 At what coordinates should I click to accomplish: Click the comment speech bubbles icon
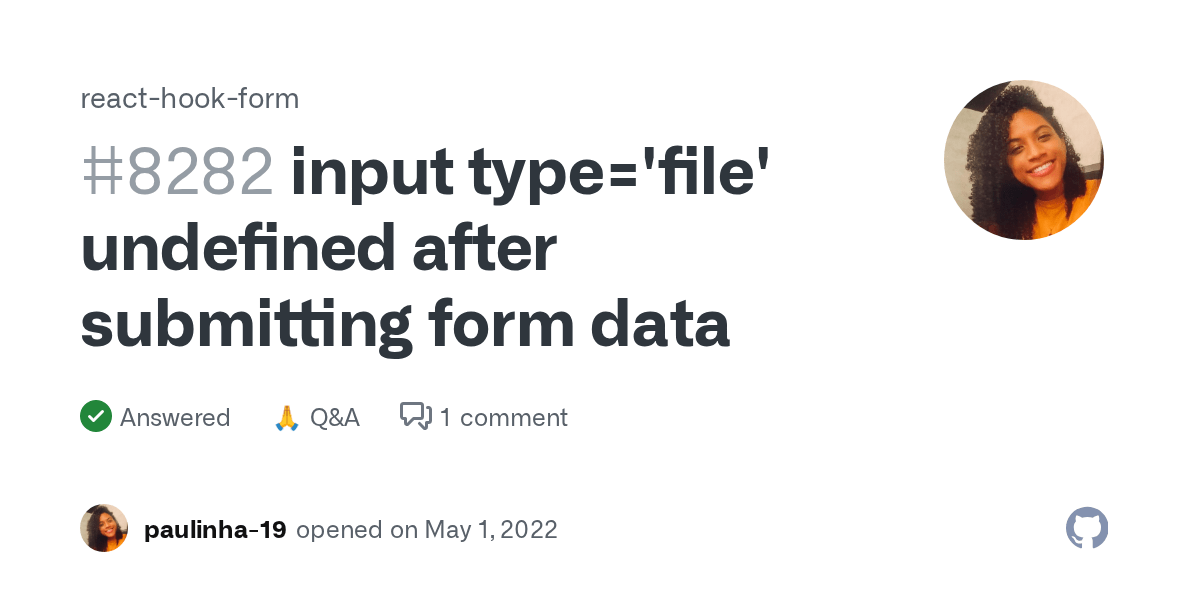[x=416, y=416]
